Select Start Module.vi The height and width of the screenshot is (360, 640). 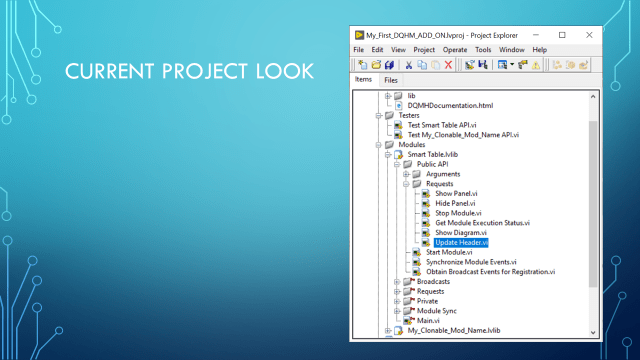[449, 252]
